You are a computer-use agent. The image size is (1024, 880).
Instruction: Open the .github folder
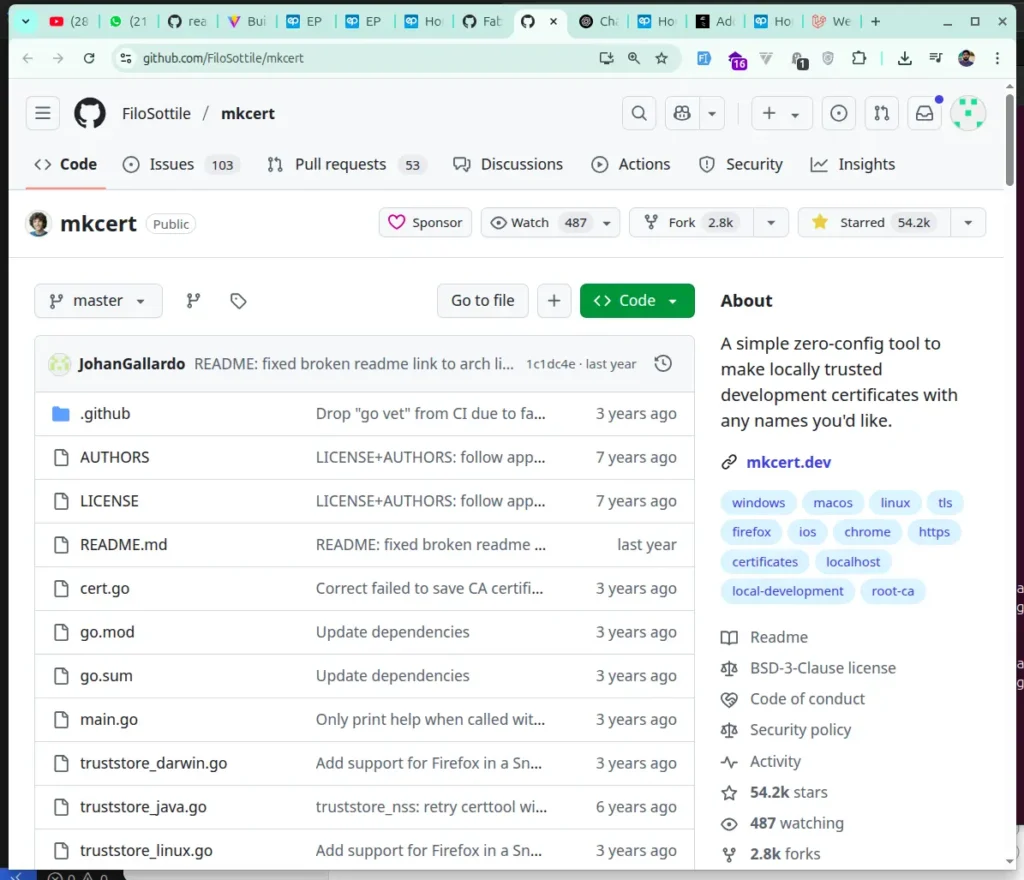point(105,414)
